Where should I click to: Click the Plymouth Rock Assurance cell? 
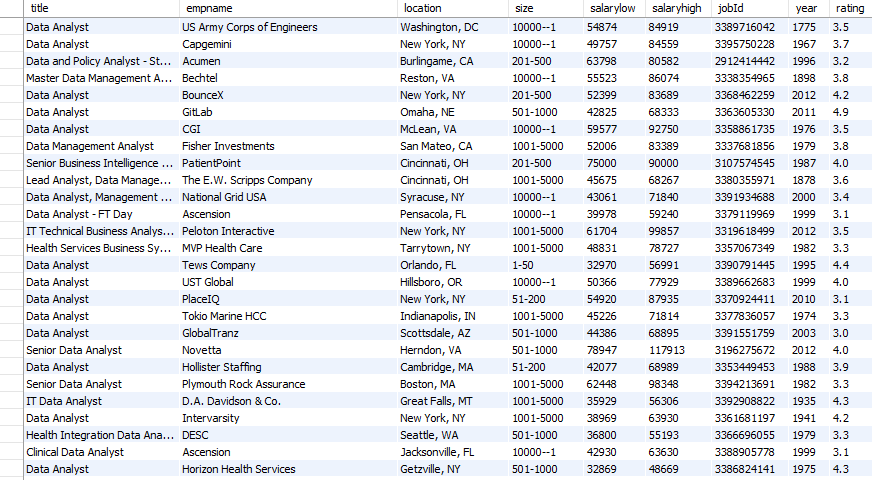tap(288, 384)
